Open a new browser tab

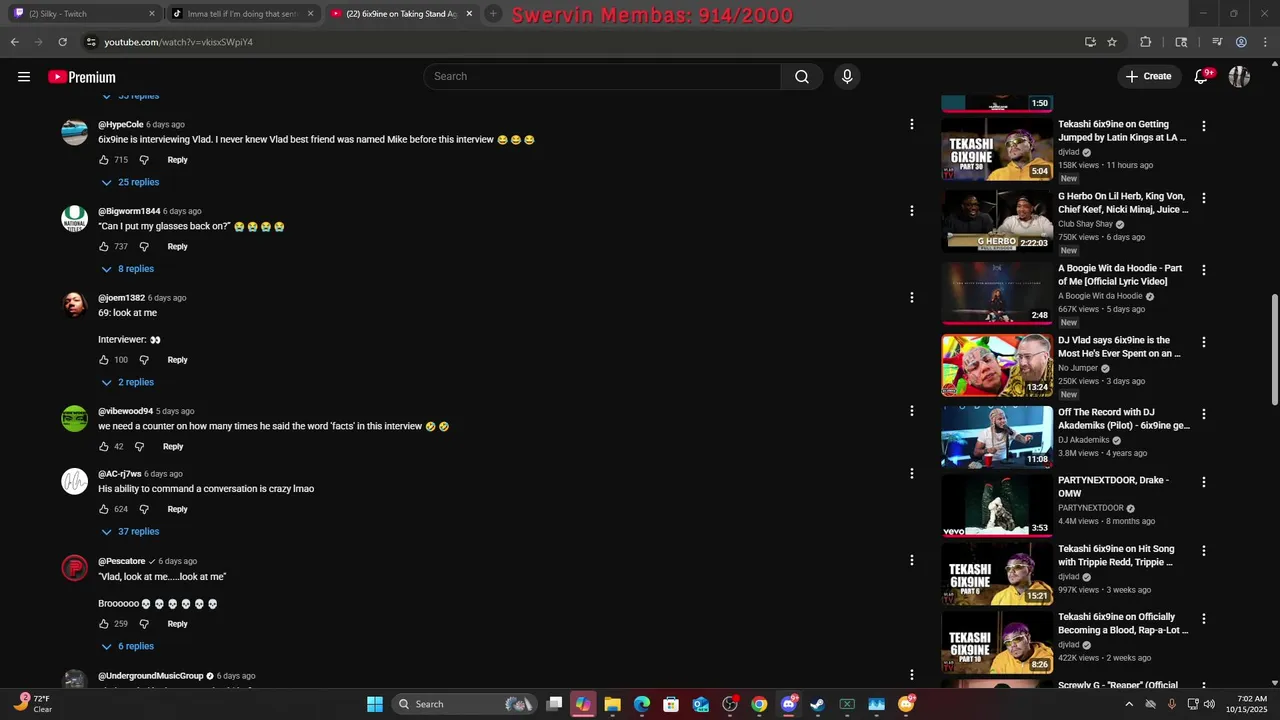click(x=493, y=14)
